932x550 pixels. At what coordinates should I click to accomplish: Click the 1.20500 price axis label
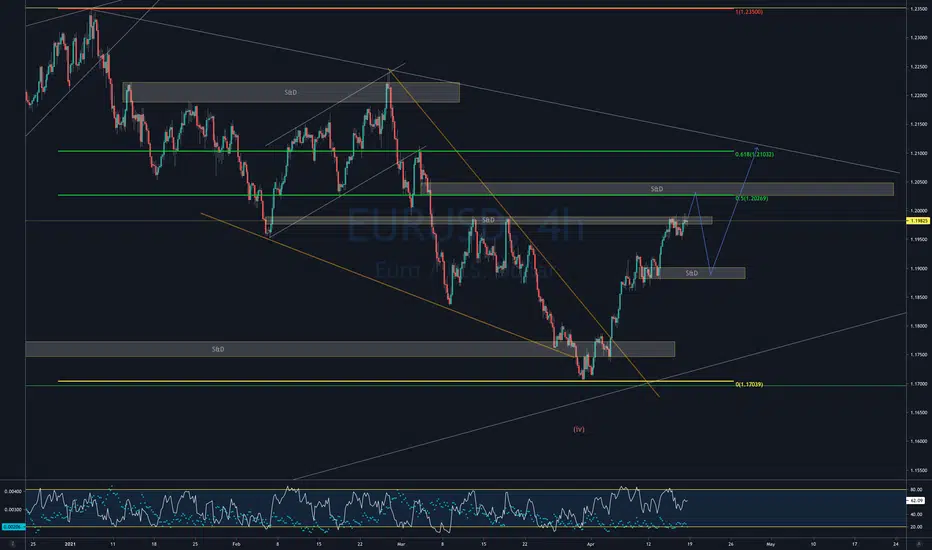[x=919, y=182]
